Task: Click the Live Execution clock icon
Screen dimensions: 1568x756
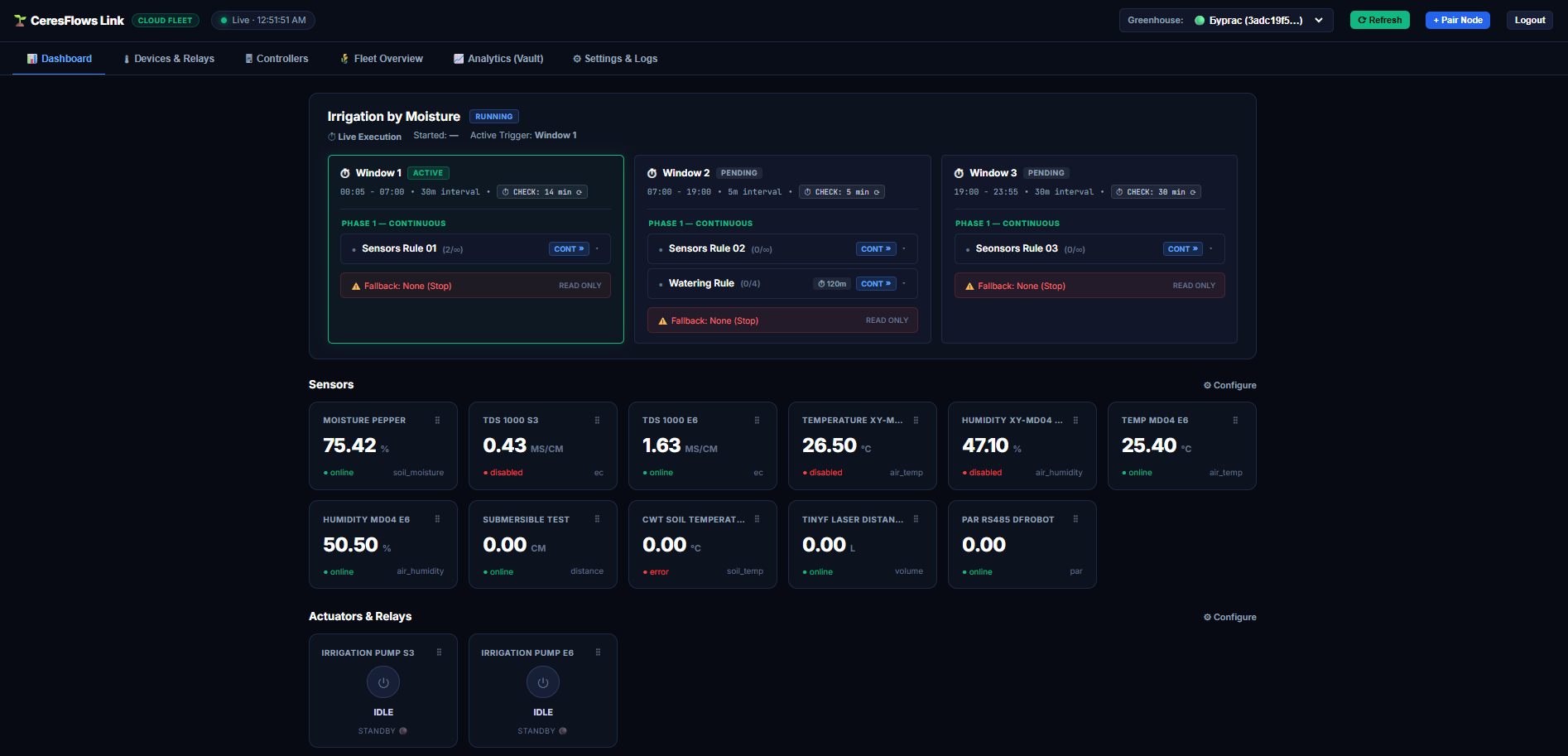Action: (x=332, y=137)
